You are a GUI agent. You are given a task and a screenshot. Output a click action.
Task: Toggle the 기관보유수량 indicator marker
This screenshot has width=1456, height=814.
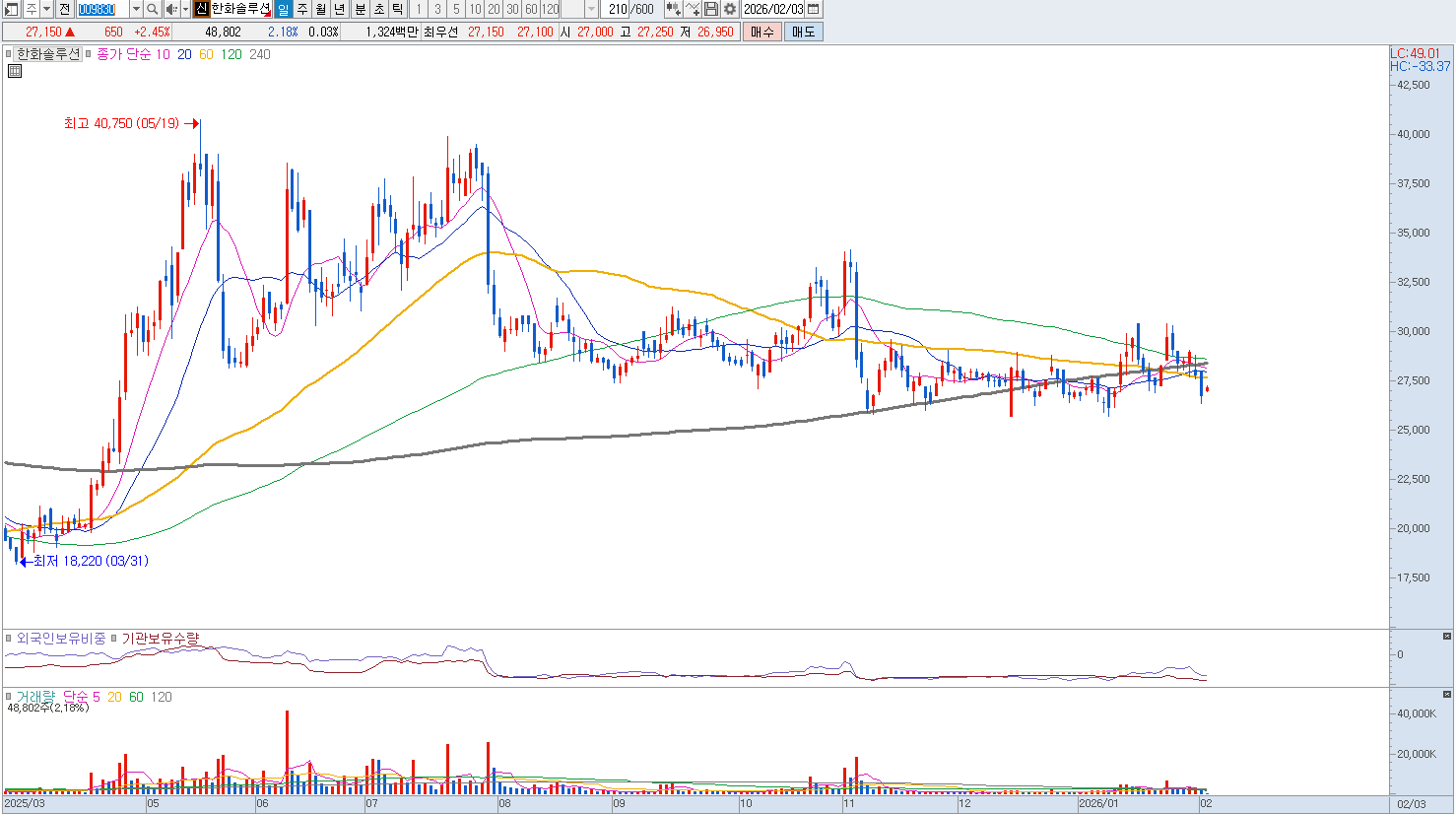(114, 639)
